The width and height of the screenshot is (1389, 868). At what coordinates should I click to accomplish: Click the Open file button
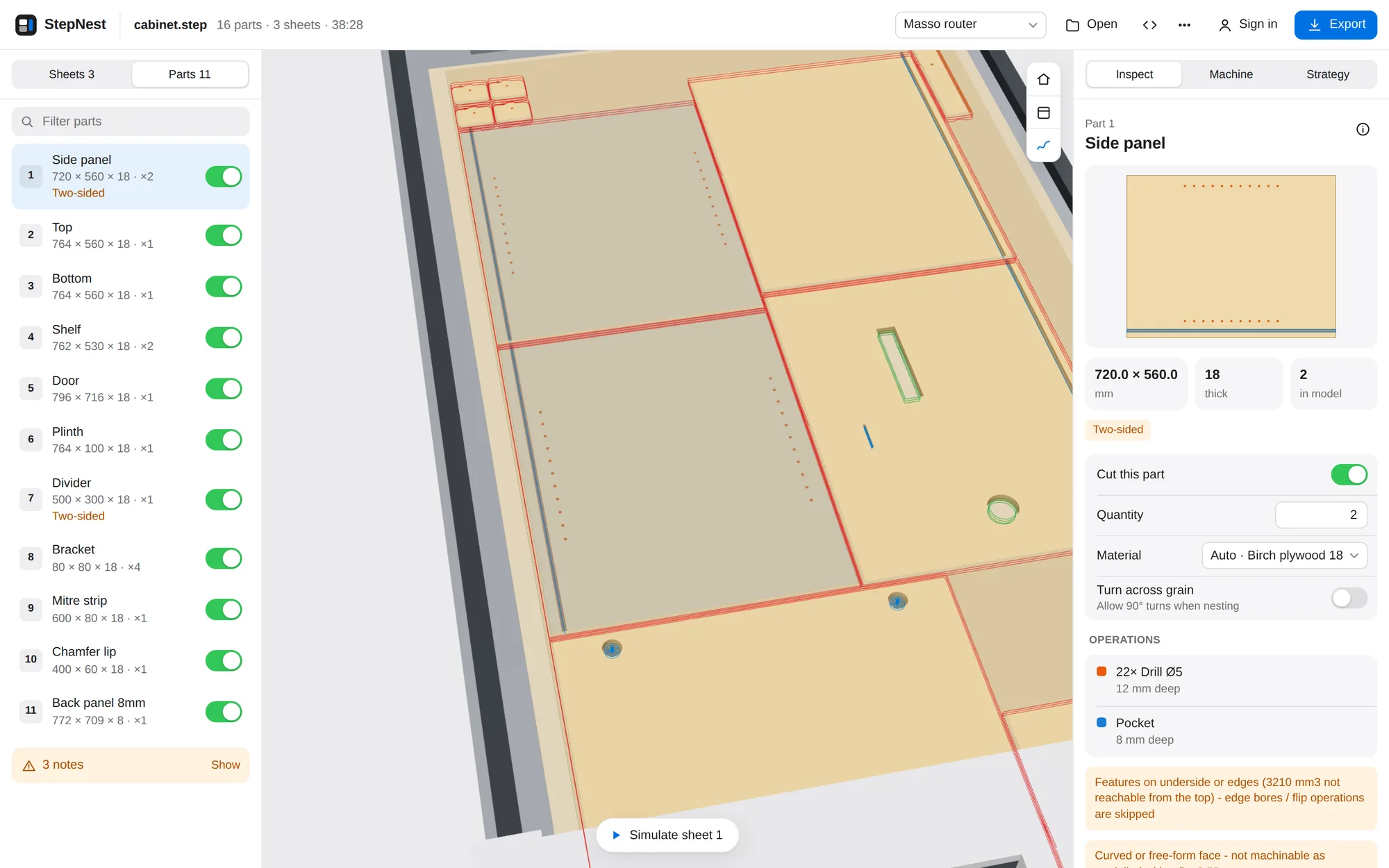coord(1092,25)
